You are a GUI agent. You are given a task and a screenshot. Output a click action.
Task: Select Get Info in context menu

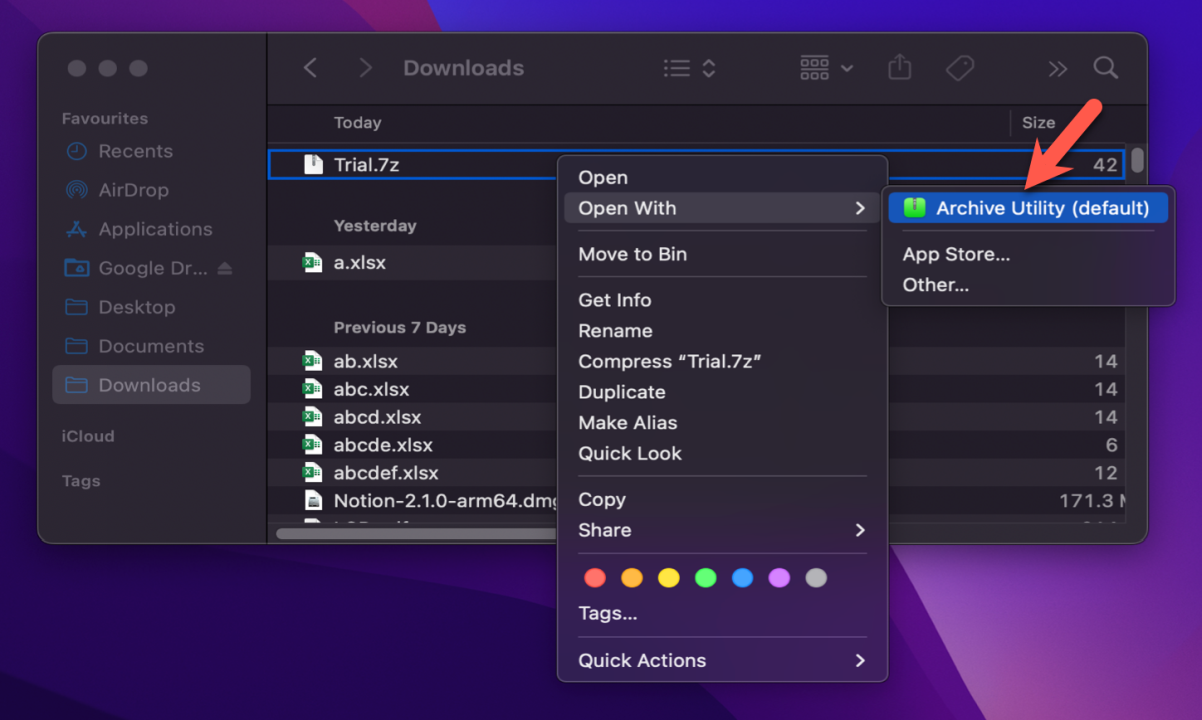coord(614,300)
